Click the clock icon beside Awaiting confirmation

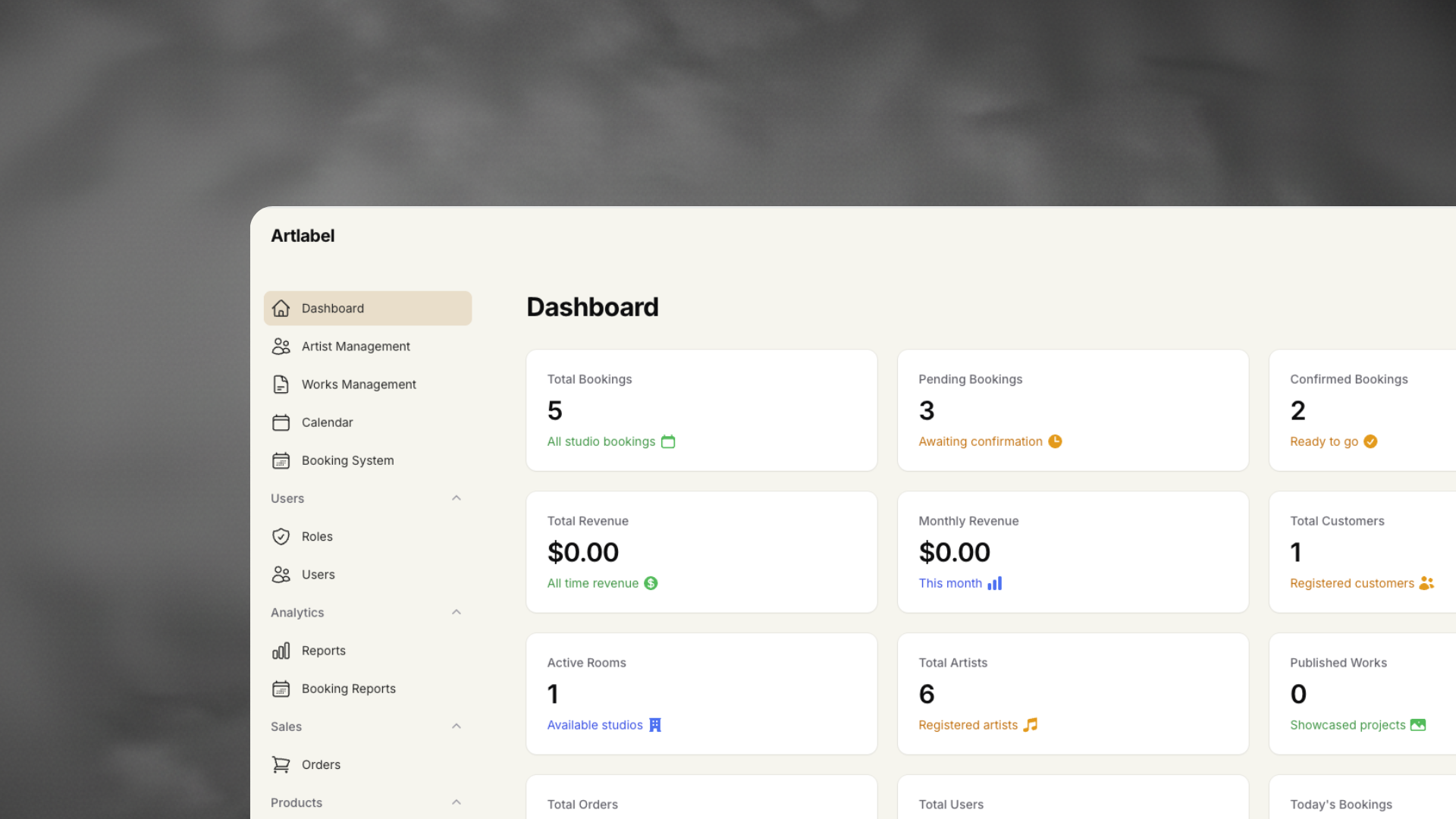point(1055,441)
